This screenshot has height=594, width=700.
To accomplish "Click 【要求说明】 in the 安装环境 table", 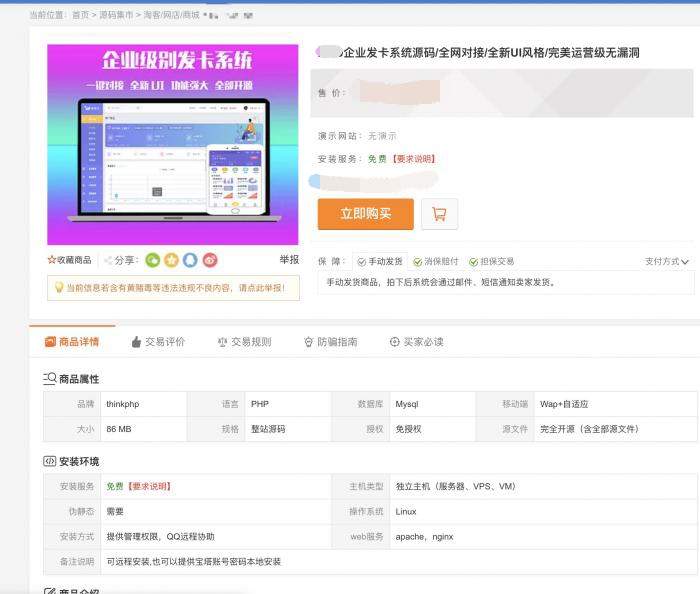I will pyautogui.click(x=149, y=486).
